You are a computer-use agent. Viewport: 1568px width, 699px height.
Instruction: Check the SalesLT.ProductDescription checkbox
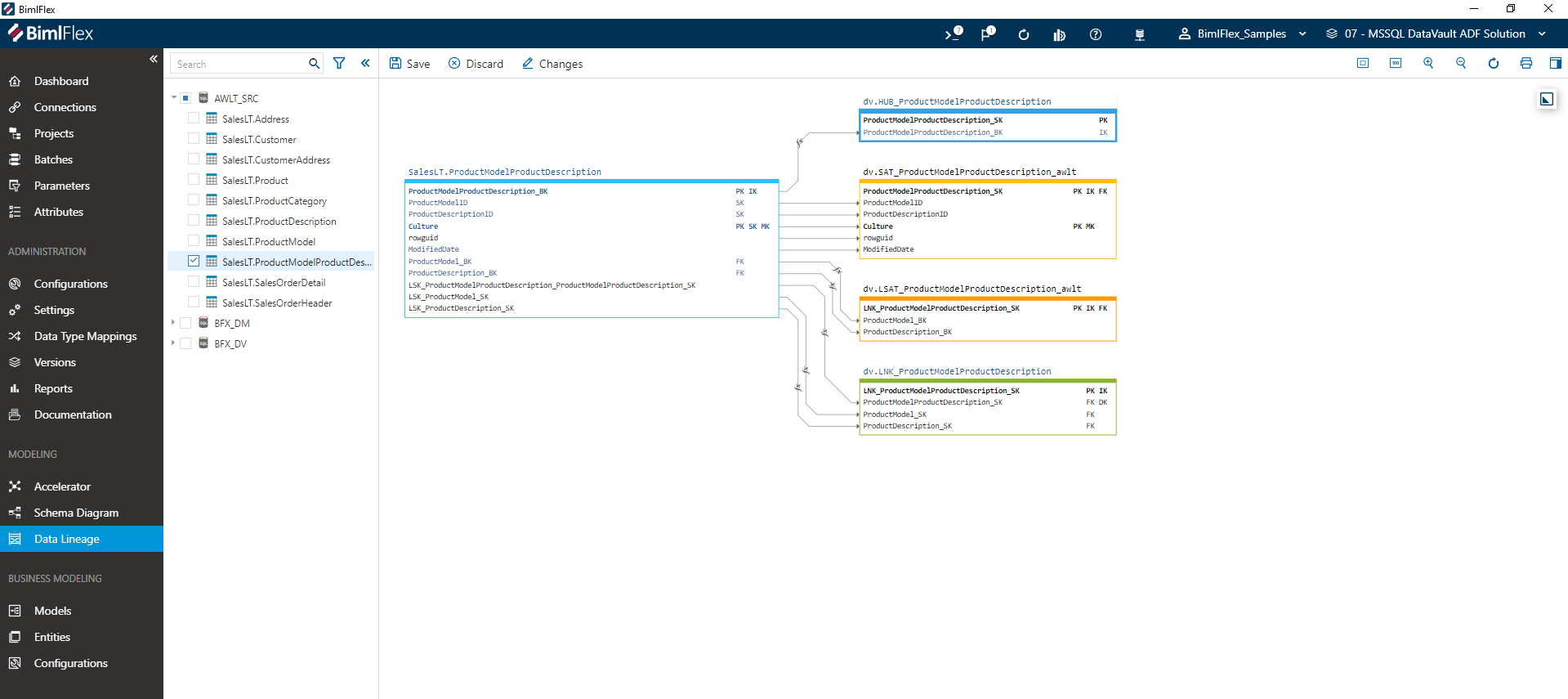coord(194,221)
